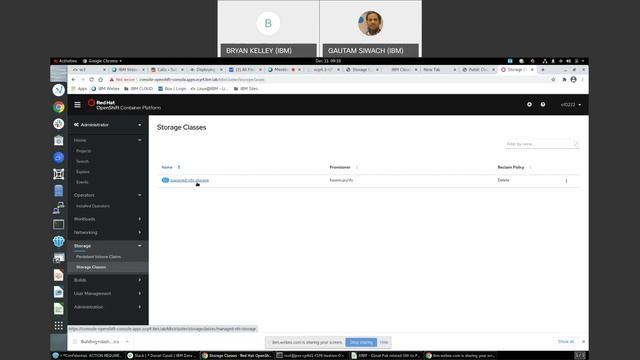640x360 pixels.
Task: Click the SC badge icon in table row
Action: (165, 180)
